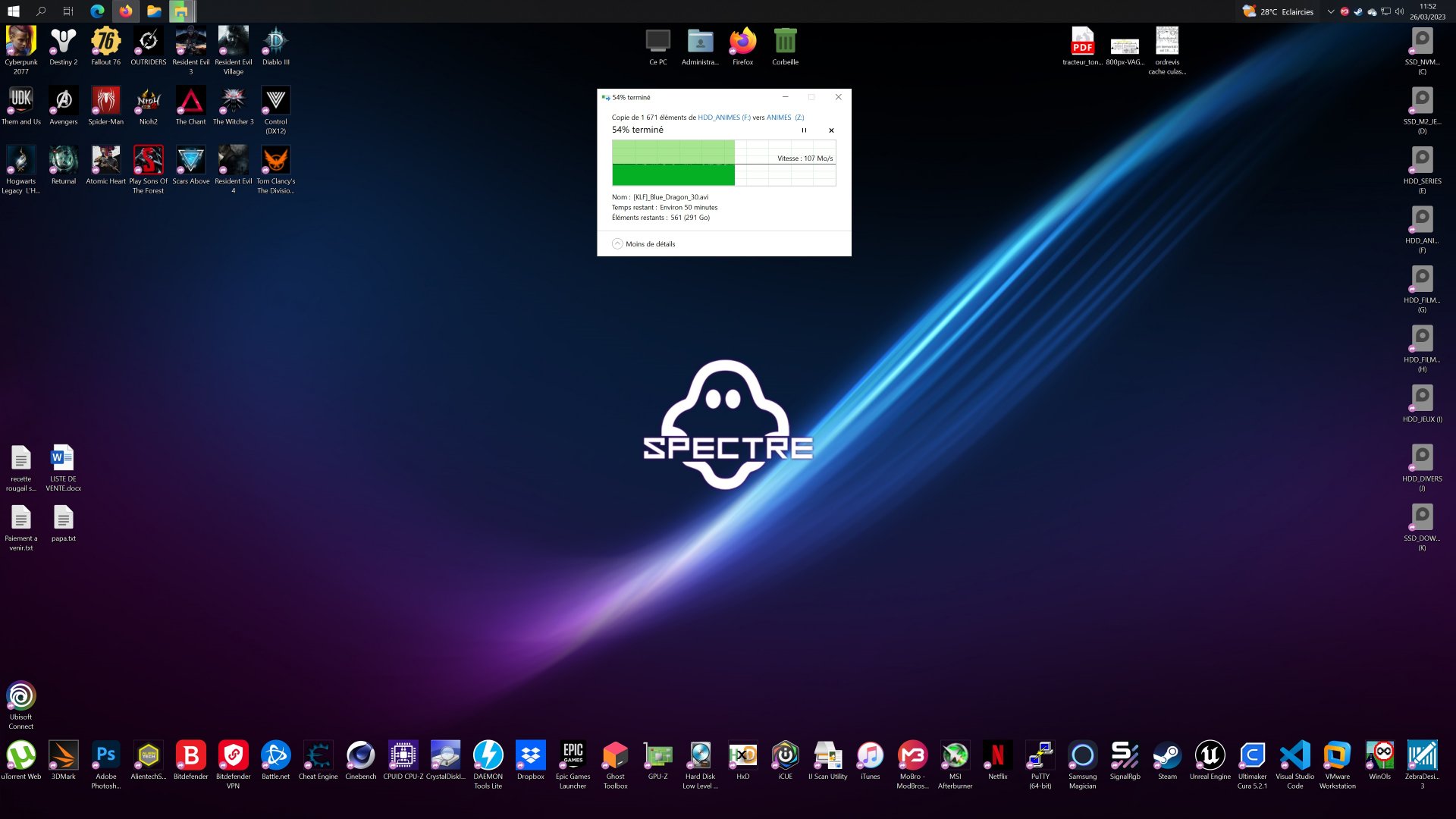
Task: Open Hogwarts Legacy shortcut
Action: [21, 169]
